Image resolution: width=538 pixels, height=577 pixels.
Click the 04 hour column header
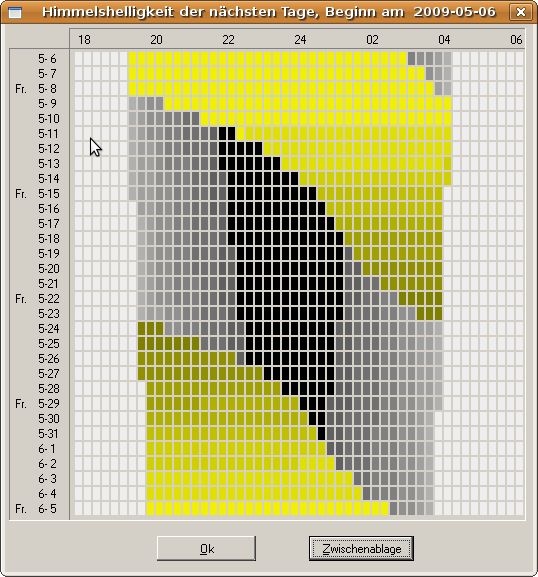pyautogui.click(x=444, y=39)
